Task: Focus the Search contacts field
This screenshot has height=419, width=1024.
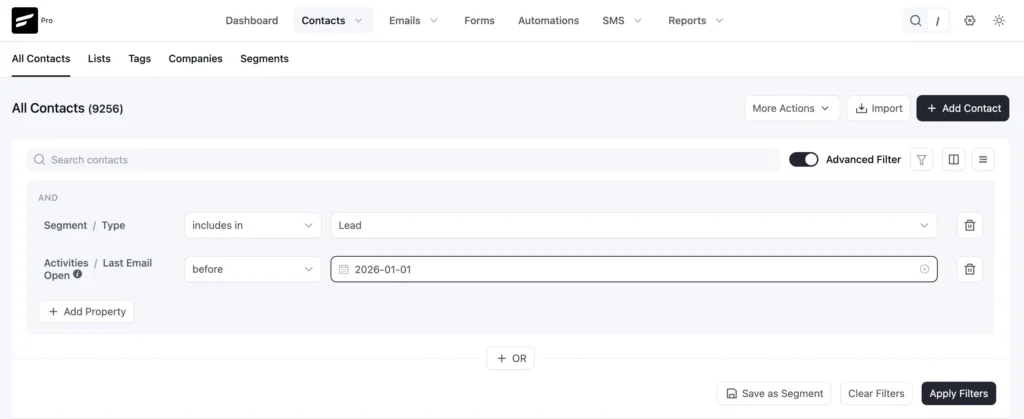Action: [404, 160]
